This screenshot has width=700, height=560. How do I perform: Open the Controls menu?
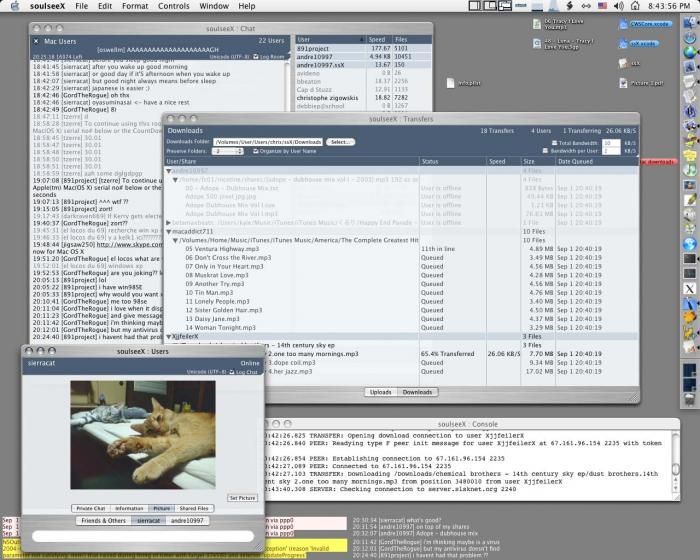174,6
